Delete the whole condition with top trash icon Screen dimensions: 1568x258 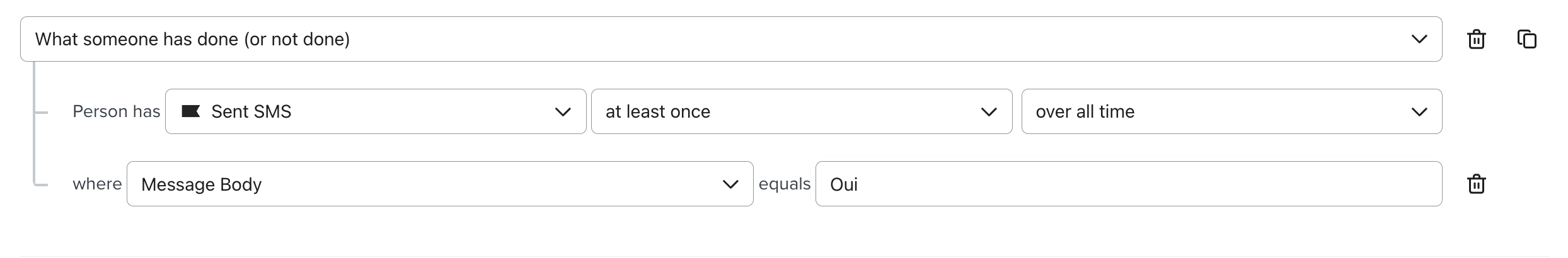pyautogui.click(x=1476, y=39)
